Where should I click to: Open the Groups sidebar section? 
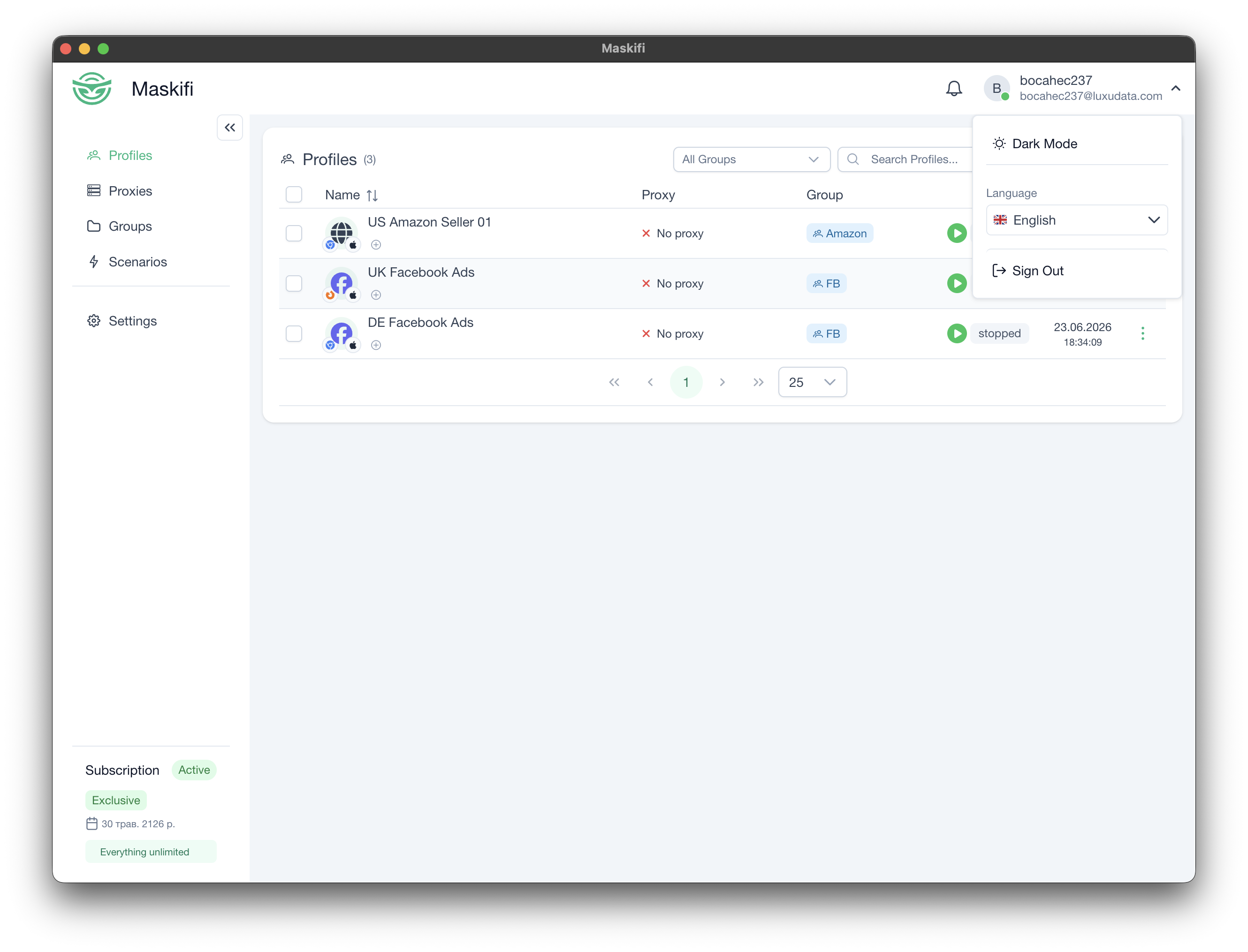pos(119,226)
